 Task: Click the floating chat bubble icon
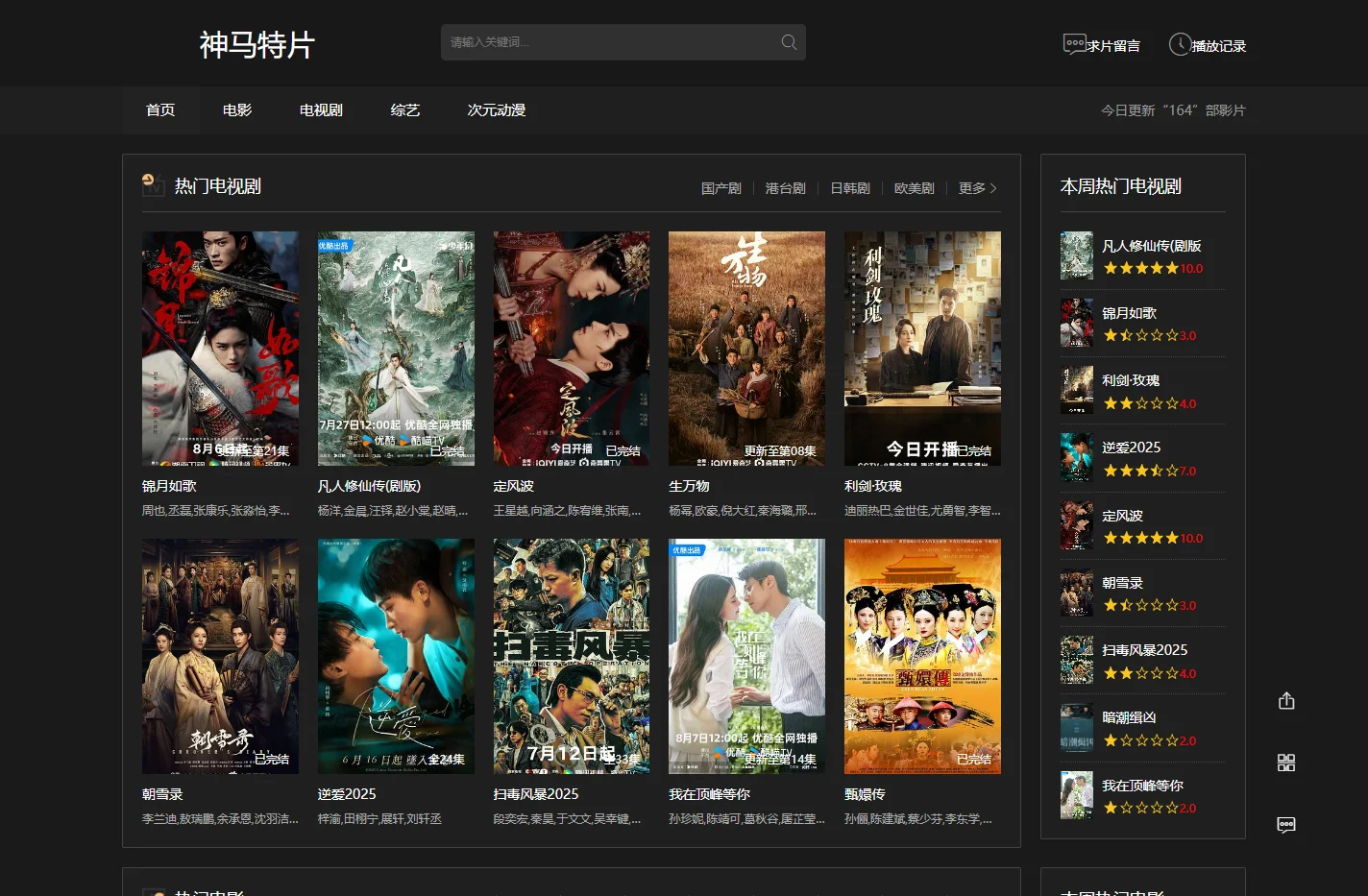[1286, 825]
